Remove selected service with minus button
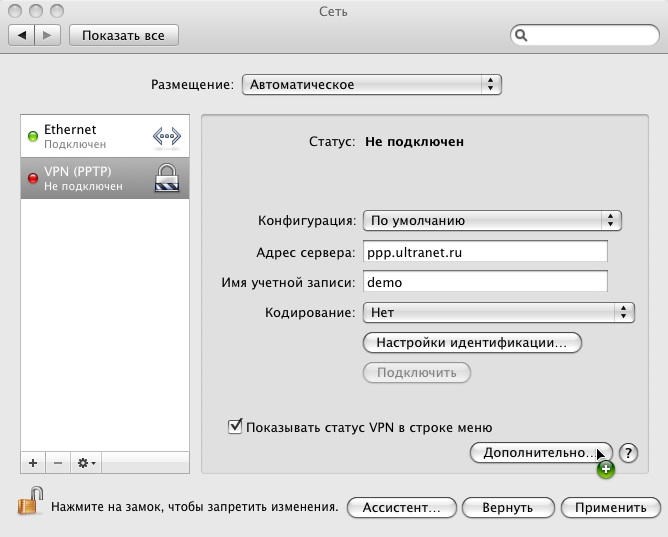The height and width of the screenshot is (537, 668). (x=57, y=463)
